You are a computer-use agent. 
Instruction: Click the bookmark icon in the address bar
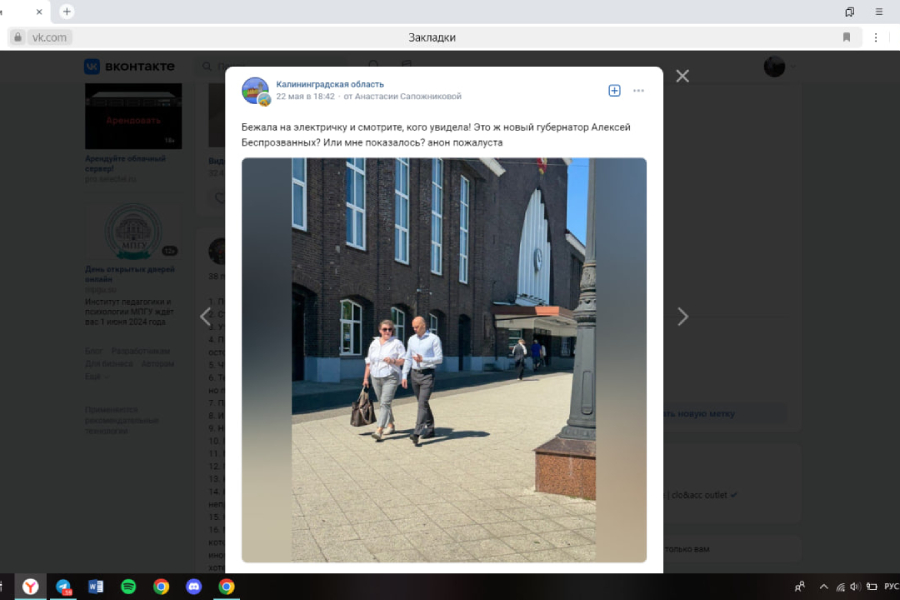coord(846,37)
